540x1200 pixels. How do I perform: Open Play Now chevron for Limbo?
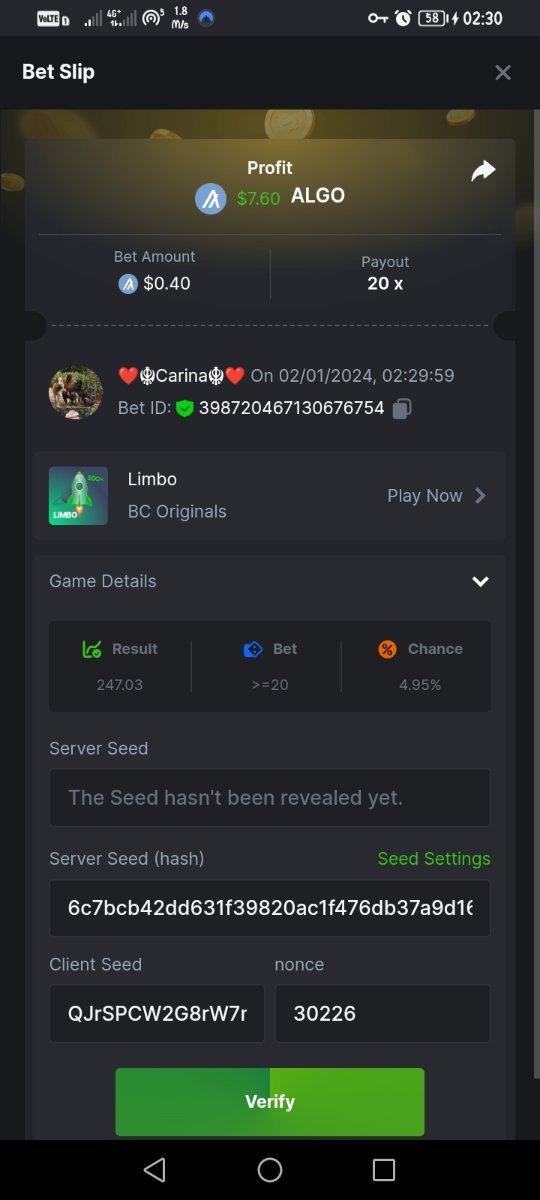click(480, 496)
